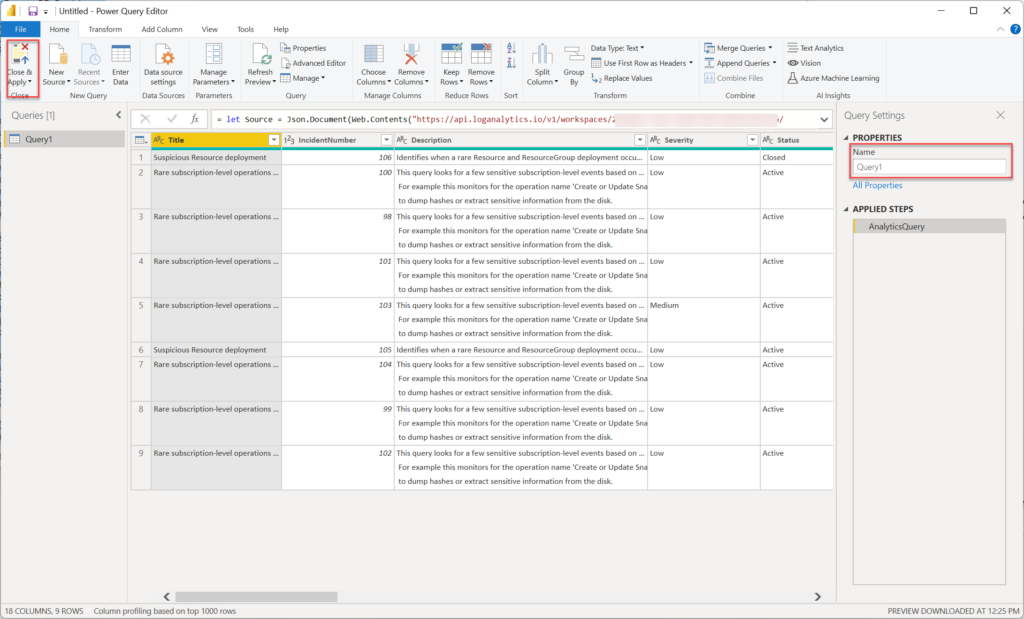Sort the column descending
Screen dimensions: 1024x619
click(511, 63)
